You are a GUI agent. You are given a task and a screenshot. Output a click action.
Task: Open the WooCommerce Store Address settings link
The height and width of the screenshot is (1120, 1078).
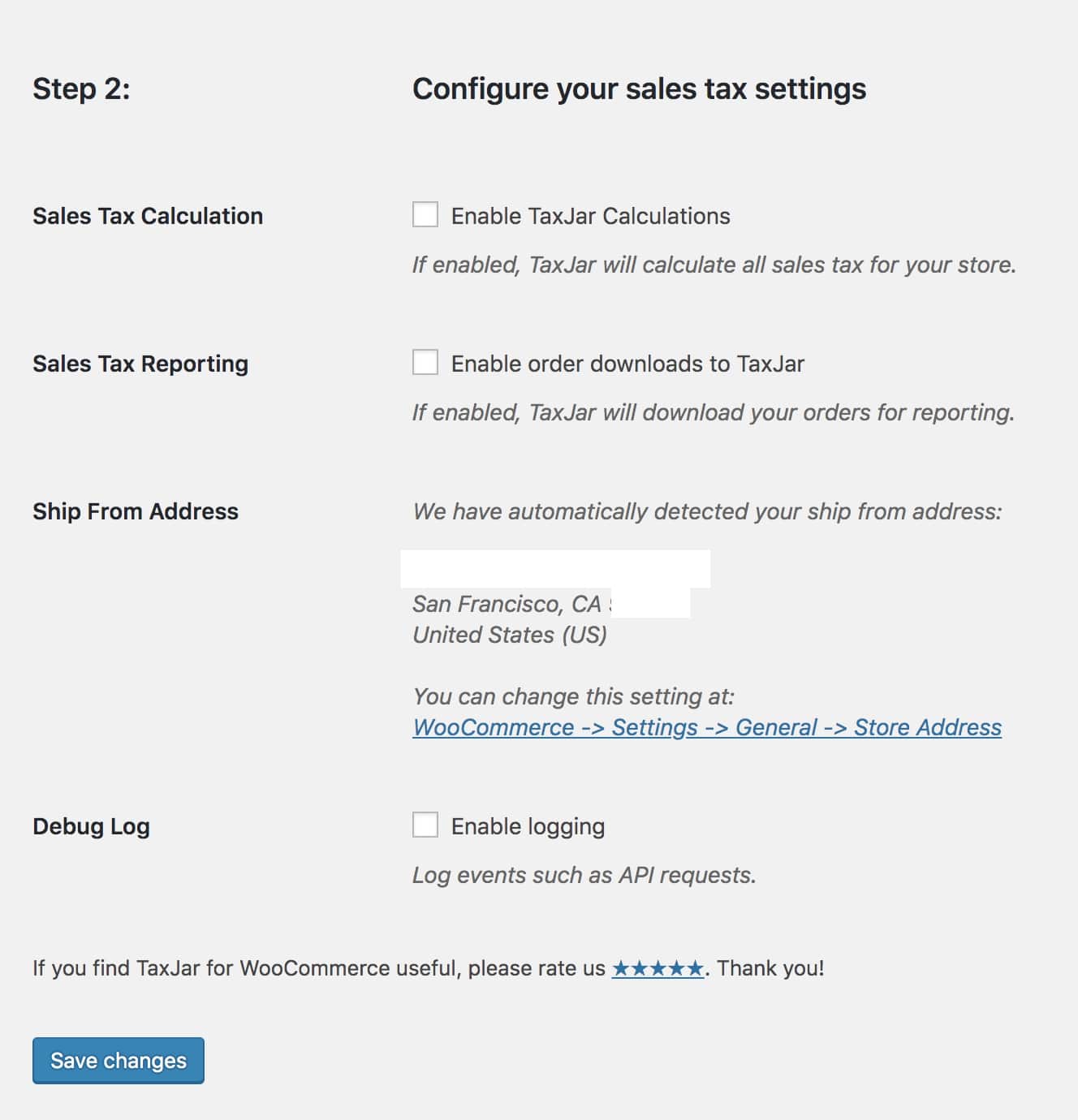click(707, 727)
